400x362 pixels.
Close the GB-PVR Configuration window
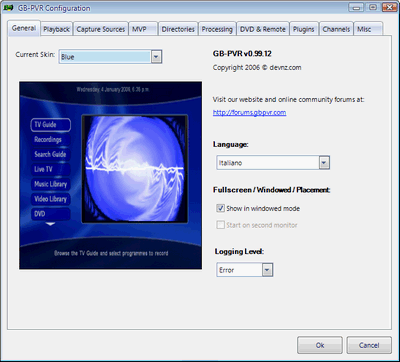point(389,7)
